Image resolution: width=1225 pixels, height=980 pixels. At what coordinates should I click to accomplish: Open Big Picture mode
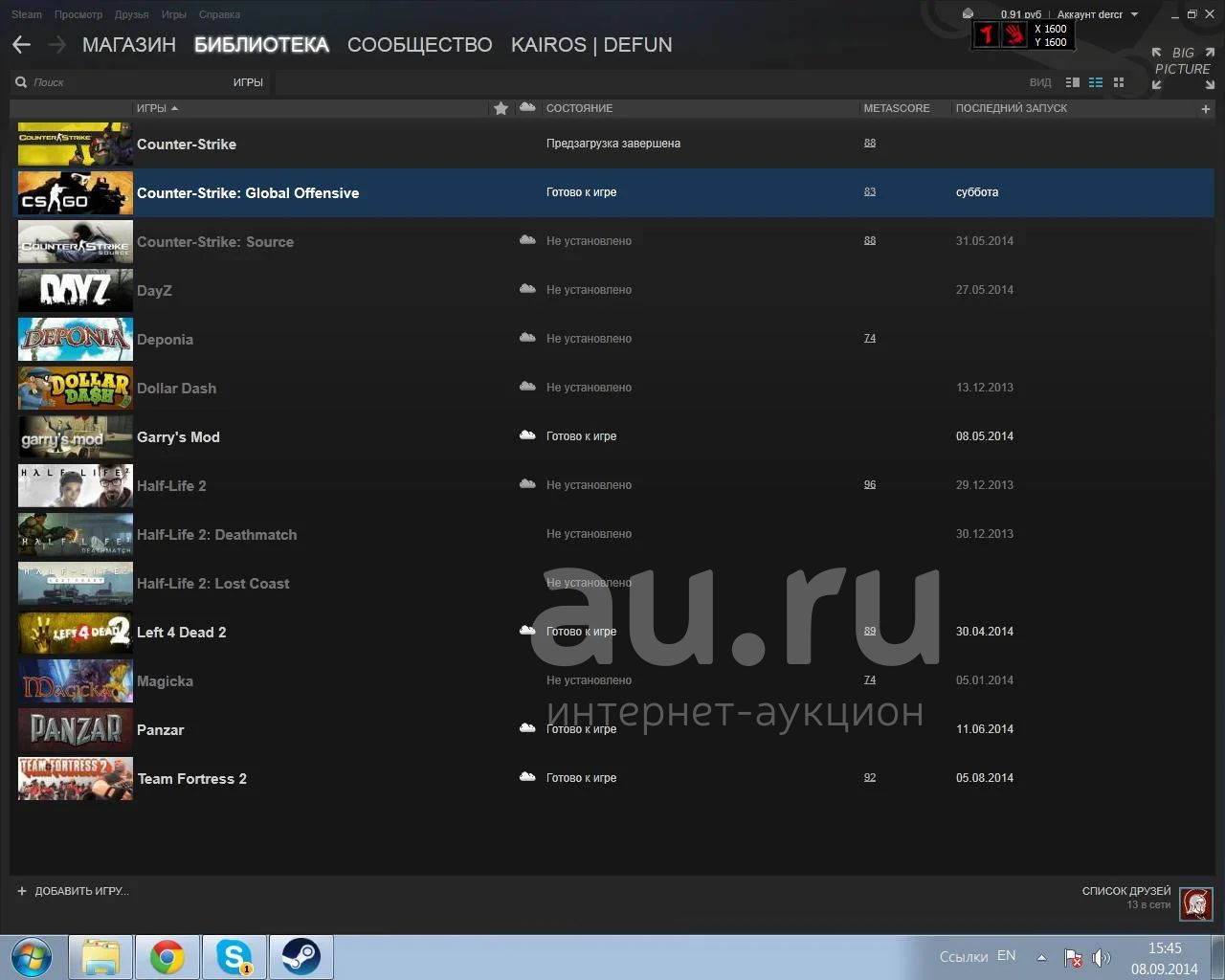1183,68
